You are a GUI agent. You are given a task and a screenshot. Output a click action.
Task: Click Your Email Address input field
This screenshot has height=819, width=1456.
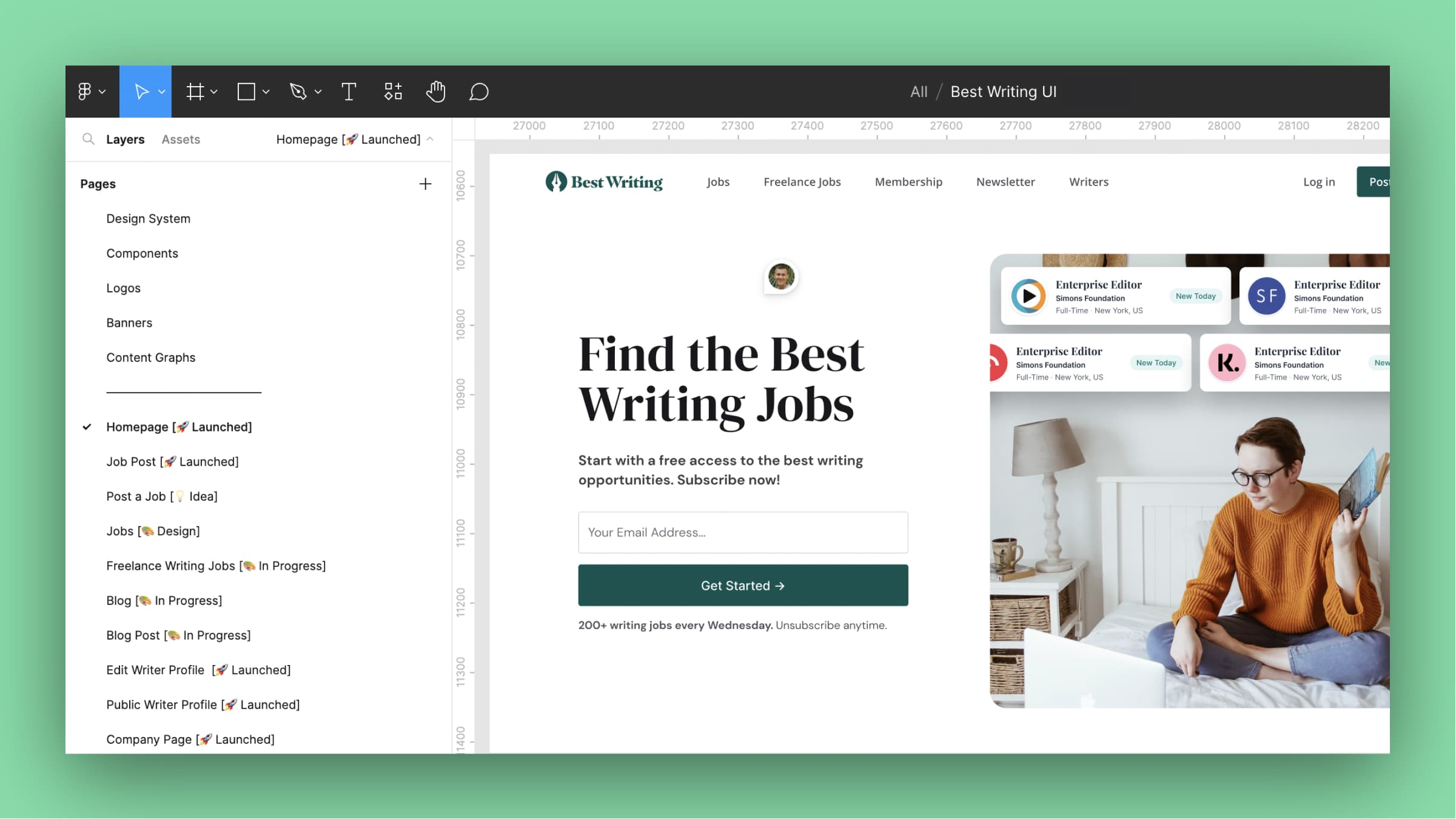click(x=742, y=531)
